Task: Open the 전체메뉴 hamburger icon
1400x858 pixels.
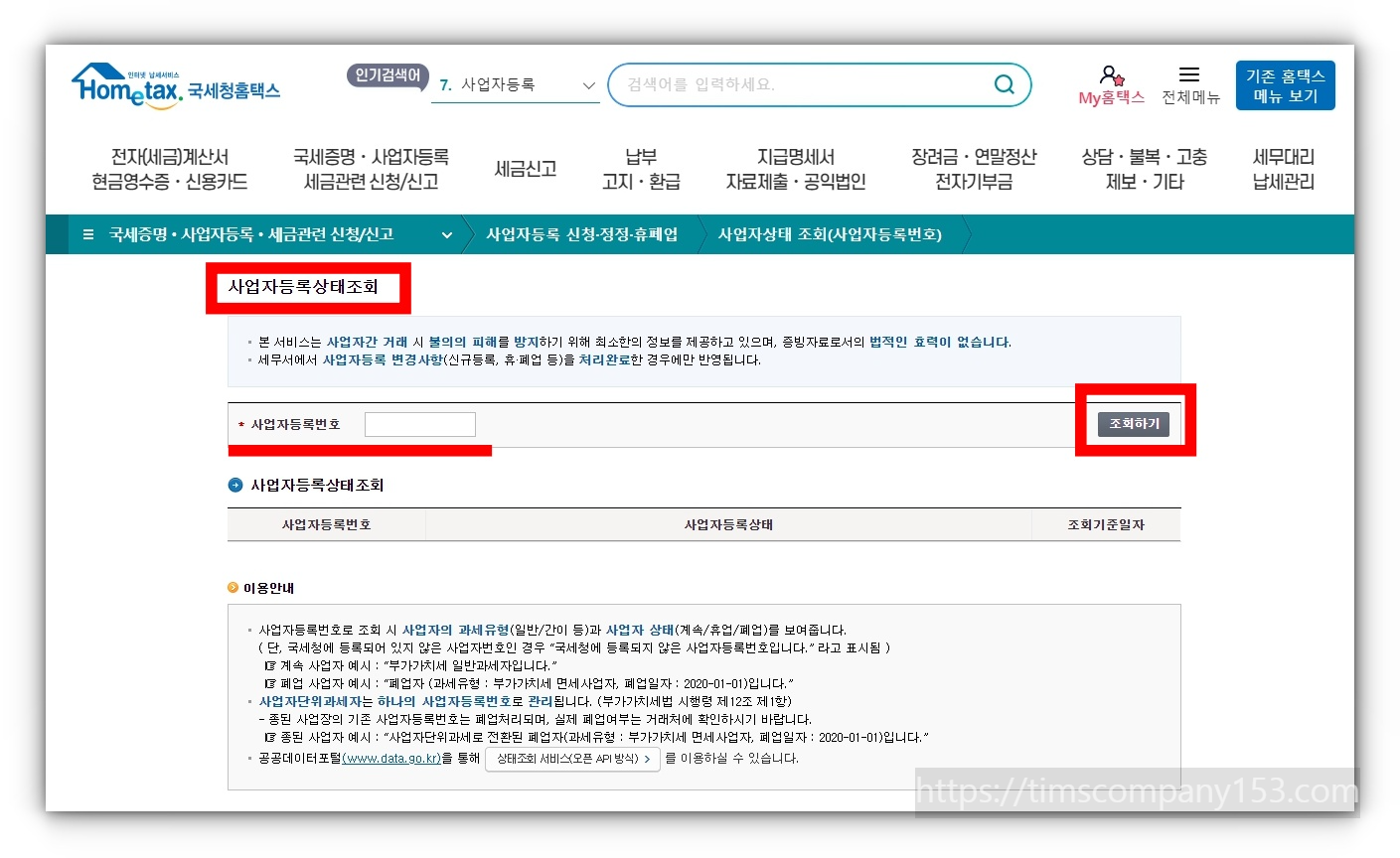Action: coord(1188,73)
